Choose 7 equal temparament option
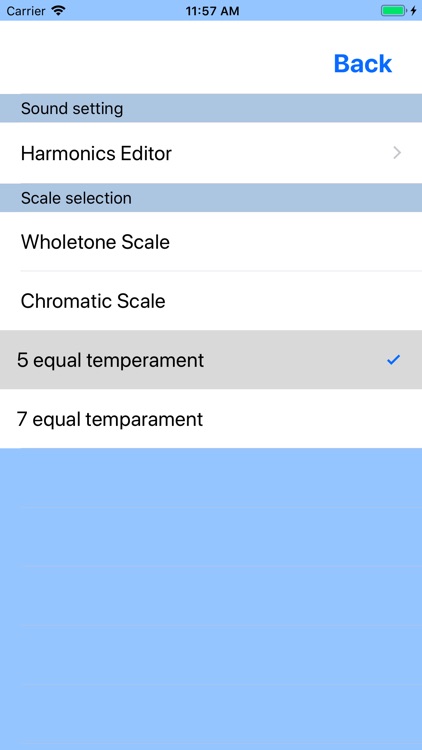The width and height of the screenshot is (422, 750). coord(211,419)
